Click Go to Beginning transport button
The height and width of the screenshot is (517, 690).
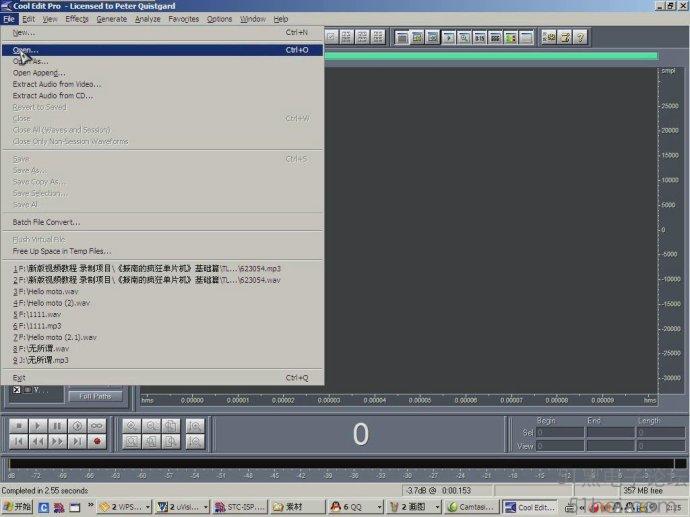(18, 441)
